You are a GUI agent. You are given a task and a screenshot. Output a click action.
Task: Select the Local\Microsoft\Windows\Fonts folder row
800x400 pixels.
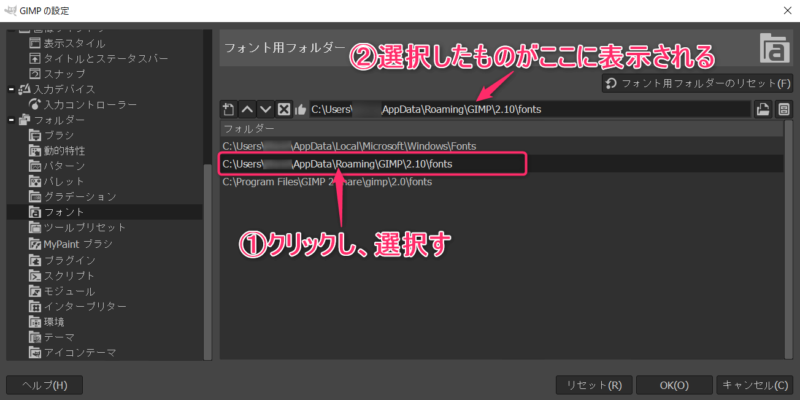[x=502, y=146]
